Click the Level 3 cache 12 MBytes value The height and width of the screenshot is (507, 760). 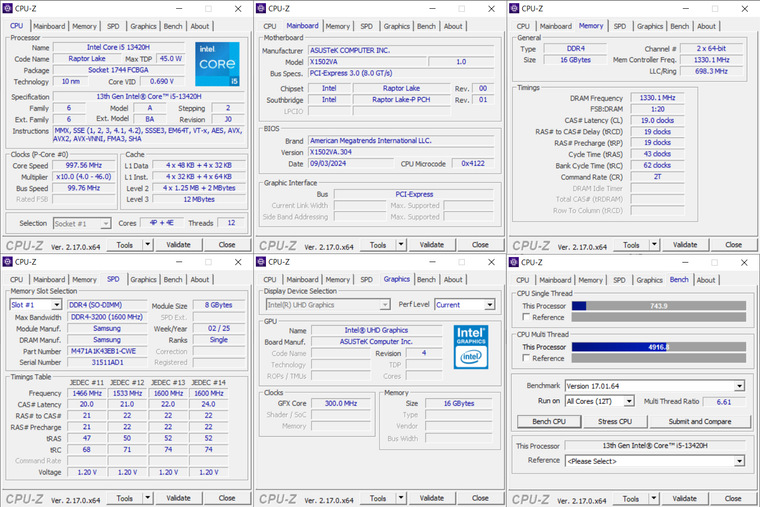coord(199,199)
